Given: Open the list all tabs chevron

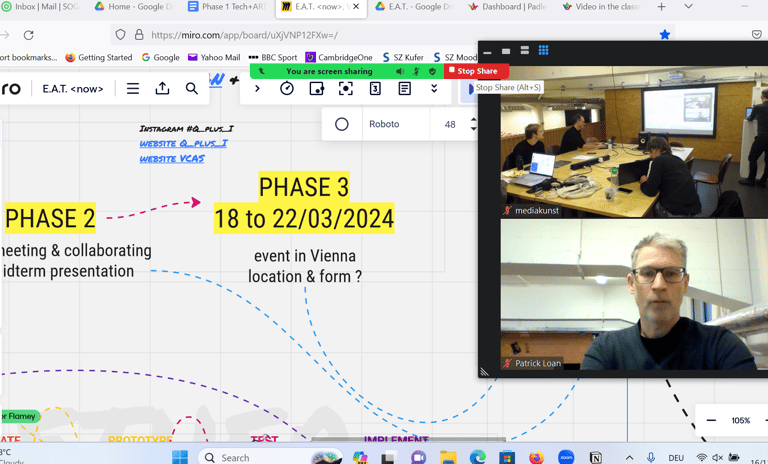Looking at the screenshot, I should 688,7.
